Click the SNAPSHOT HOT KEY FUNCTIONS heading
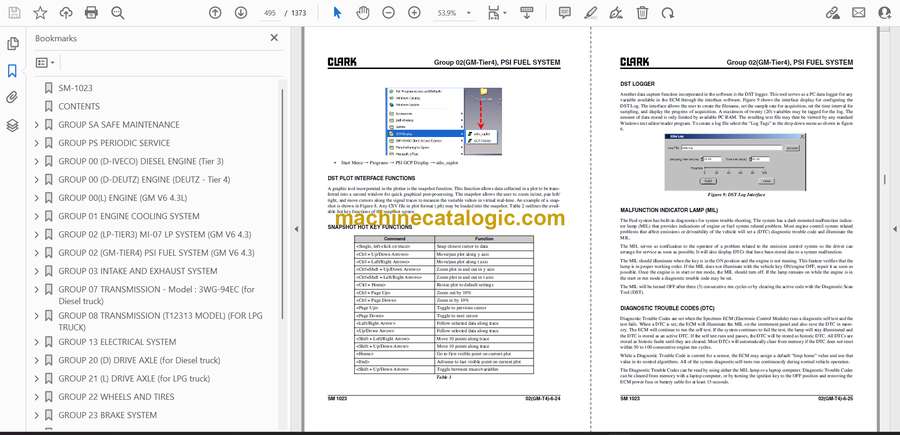 pyautogui.click(x=370, y=227)
